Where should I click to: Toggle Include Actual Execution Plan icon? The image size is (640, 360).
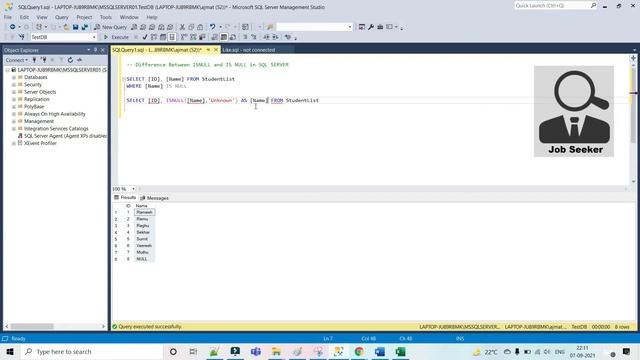pyautogui.click(x=184, y=37)
